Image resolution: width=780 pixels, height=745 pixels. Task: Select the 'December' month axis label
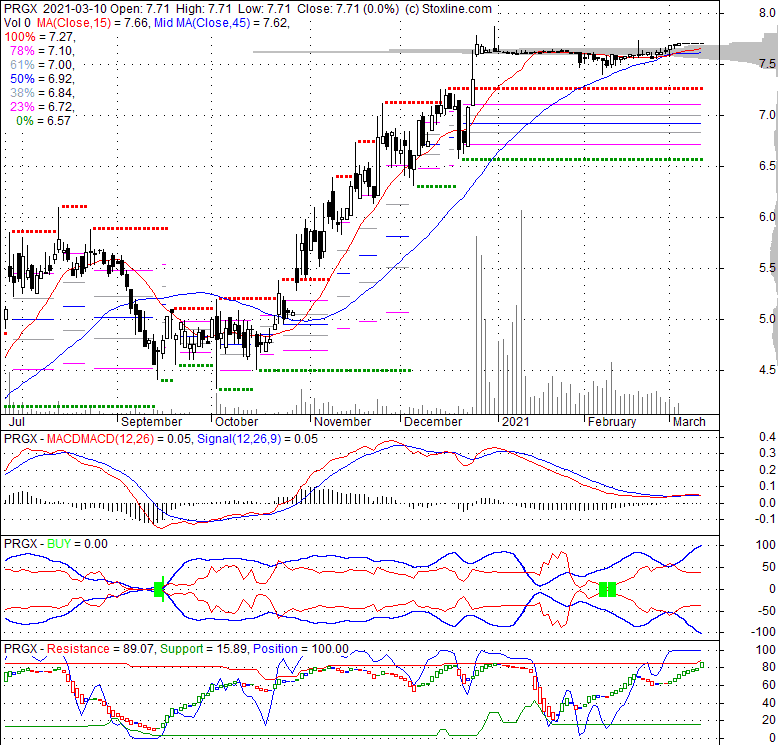pyautogui.click(x=433, y=422)
